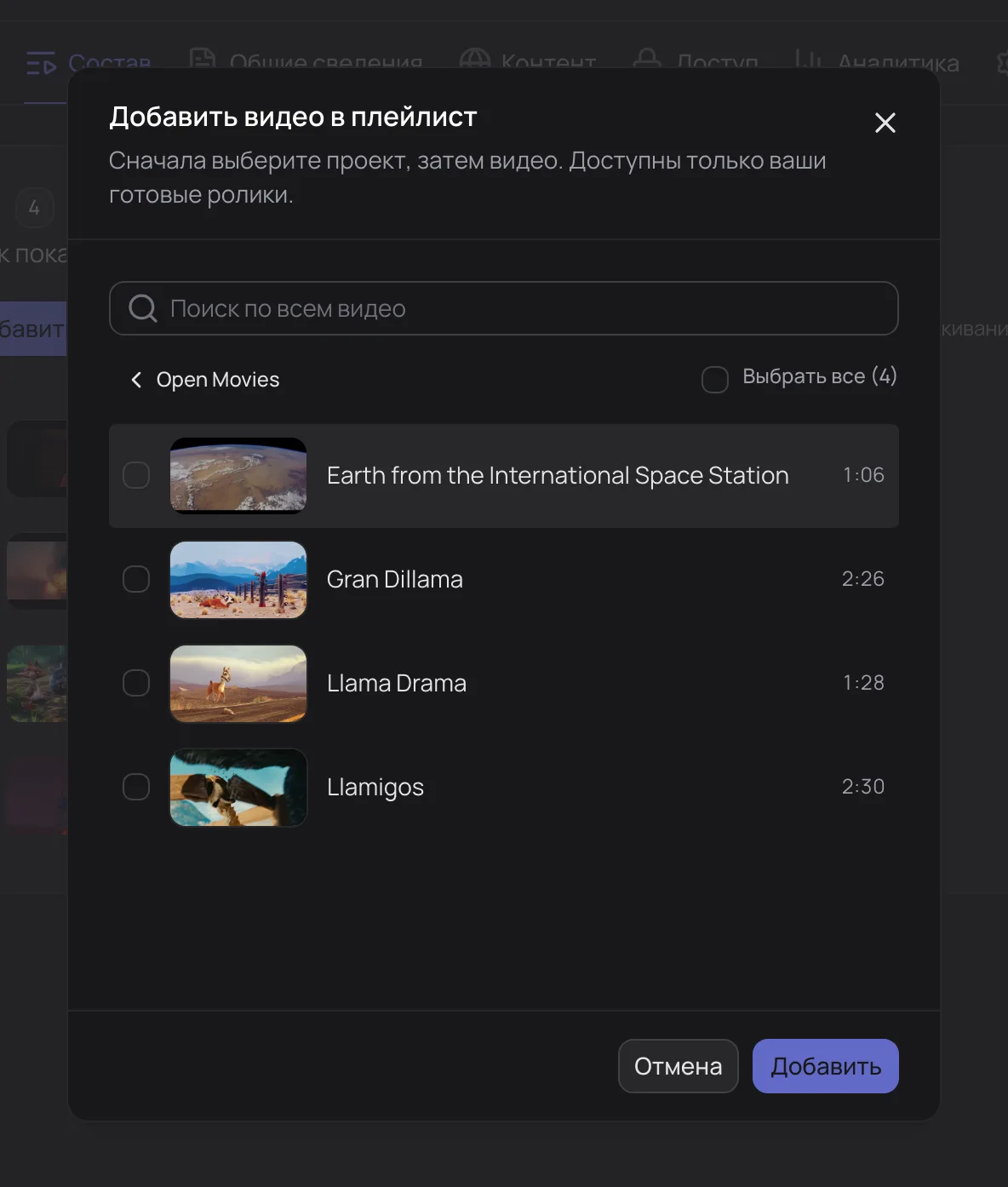This screenshot has width=1008, height=1187.
Task: Click the search magnifier icon
Action: (143, 308)
